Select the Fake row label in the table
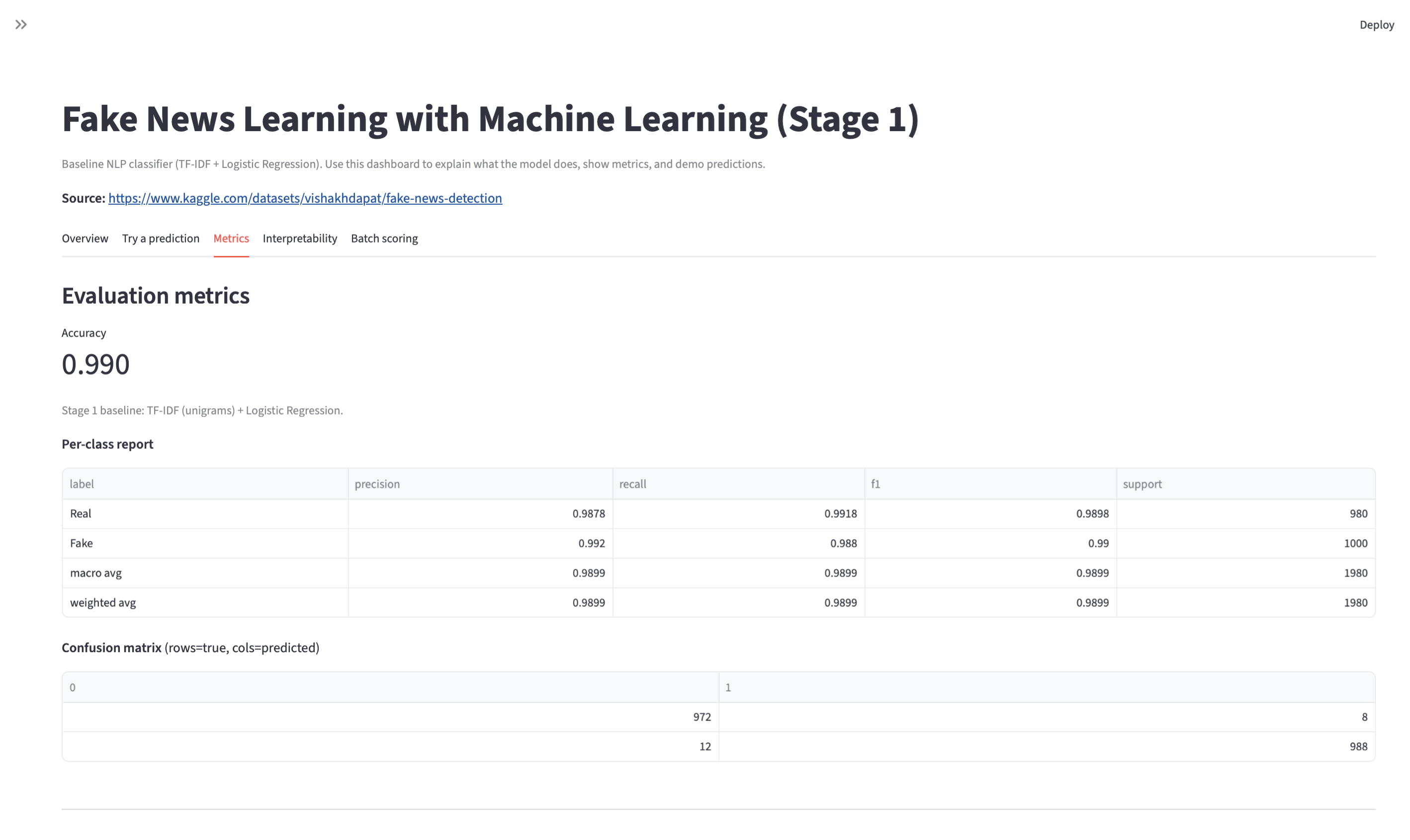The width and height of the screenshot is (1410, 840). 82,543
